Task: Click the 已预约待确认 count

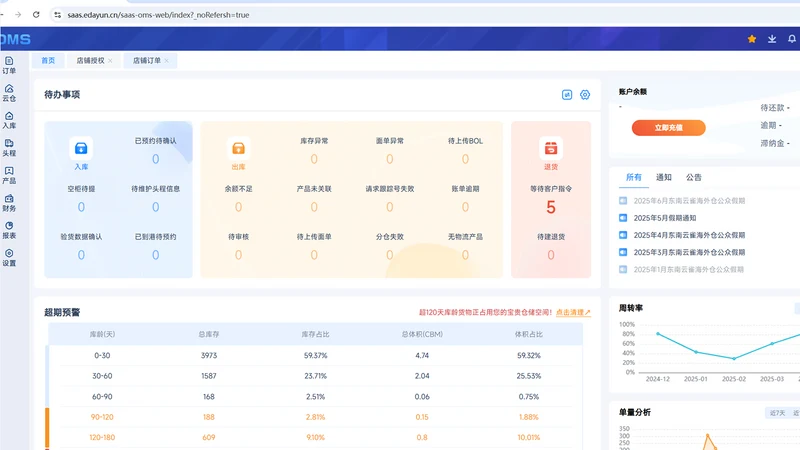Action: click(156, 159)
